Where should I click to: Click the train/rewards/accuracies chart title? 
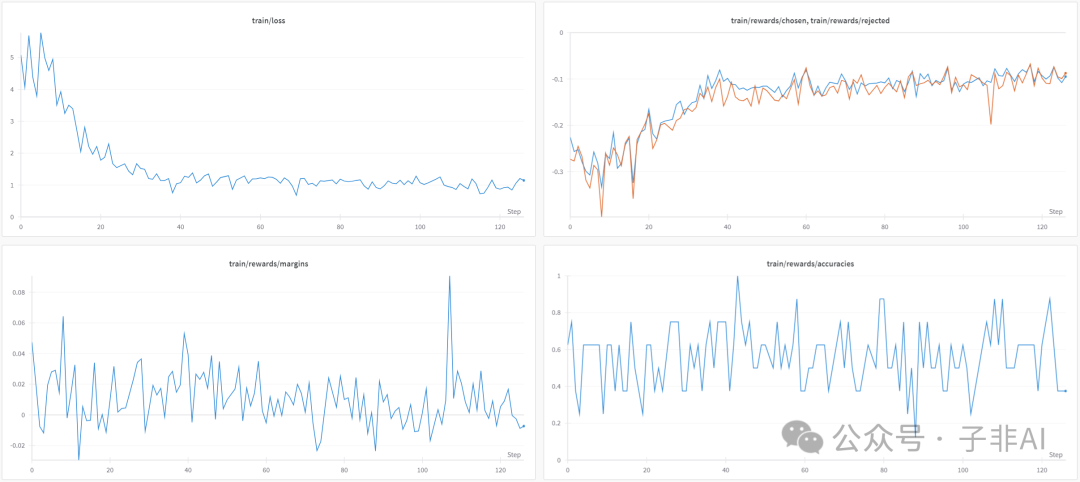click(810, 263)
